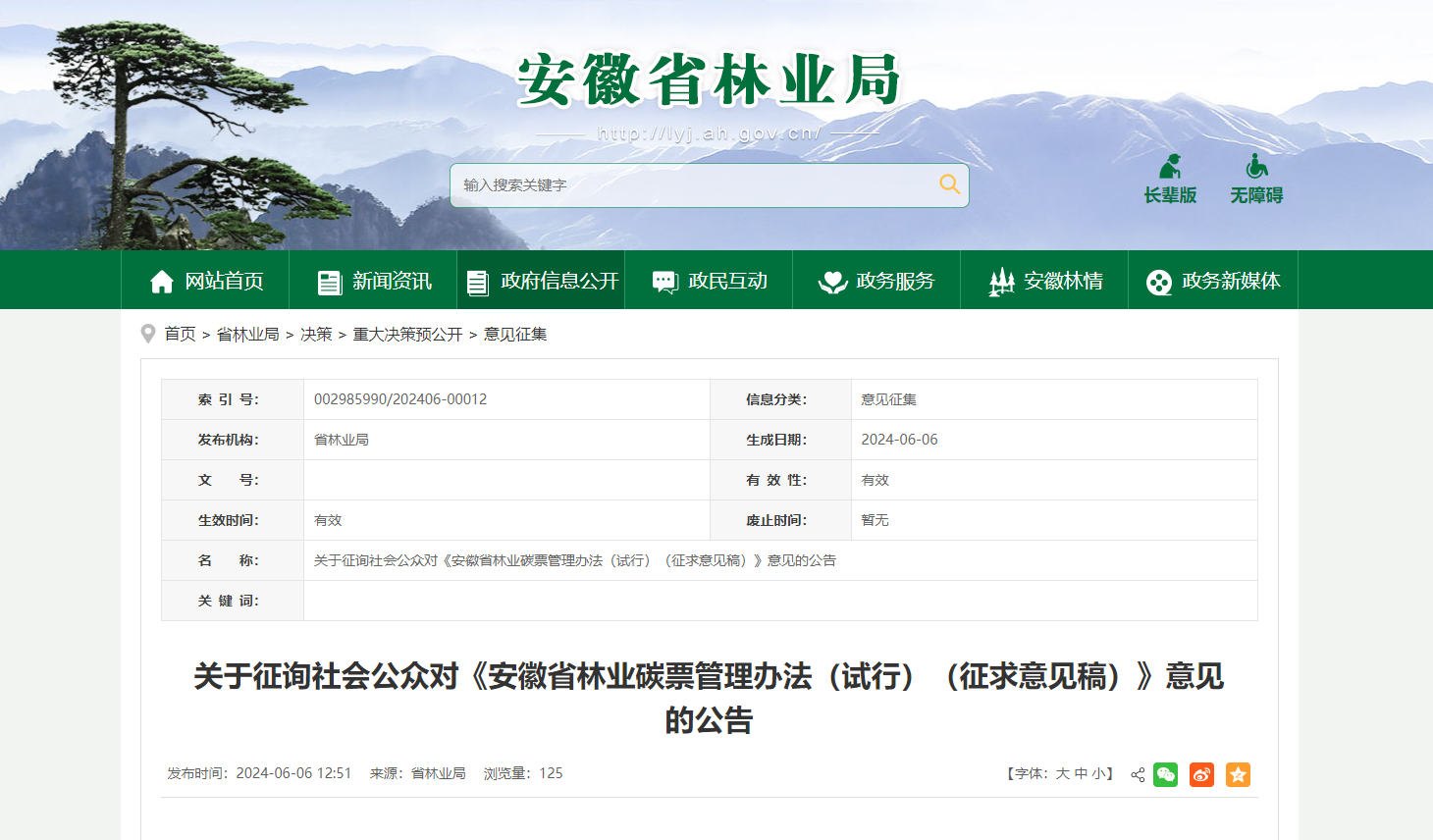The width and height of the screenshot is (1433, 840).
Task: Share the article via WeChat icon
Action: click(1165, 774)
